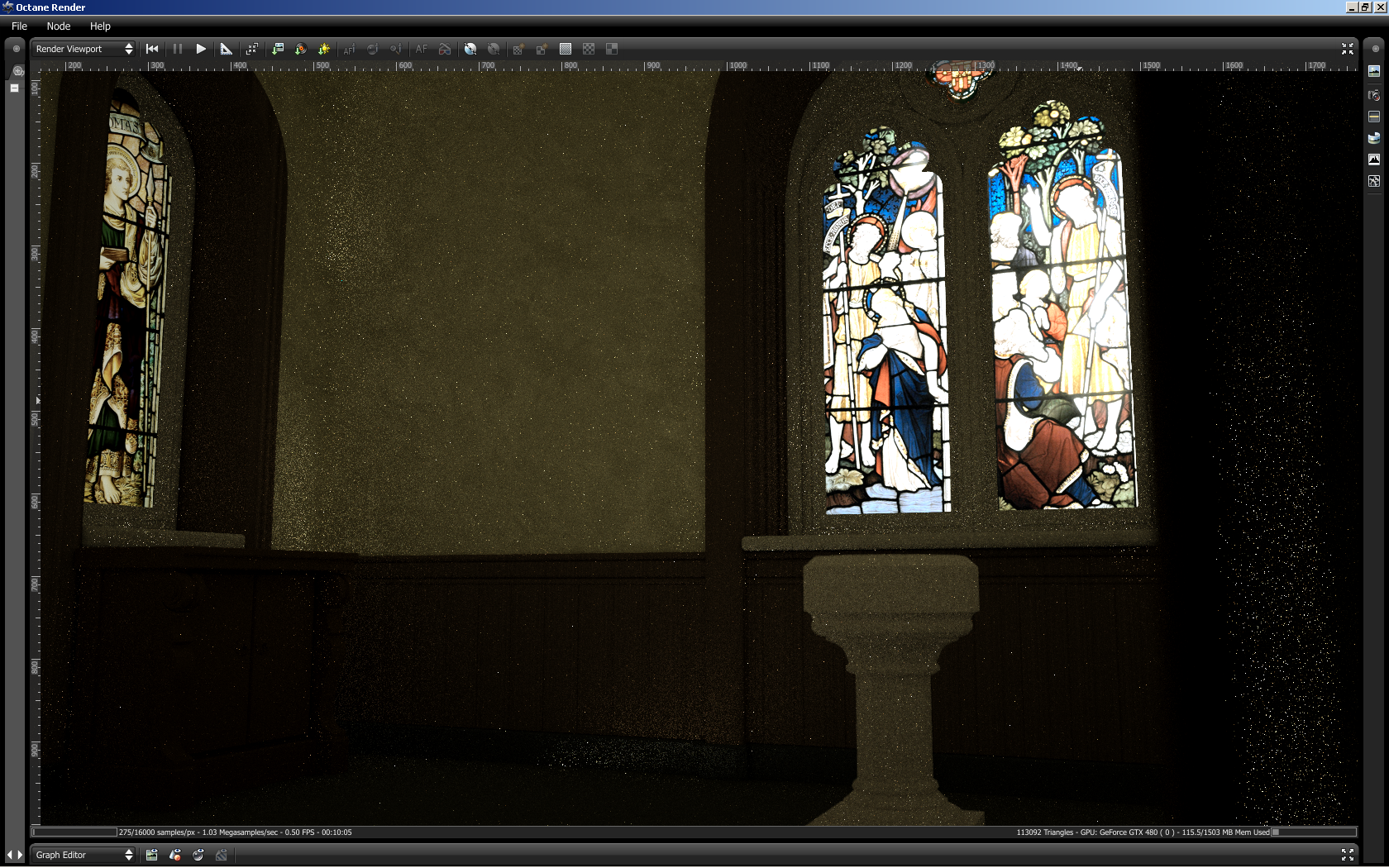Toggle the red-blue 3D glasses stereo mode
1389x868 pixels.
445,49
